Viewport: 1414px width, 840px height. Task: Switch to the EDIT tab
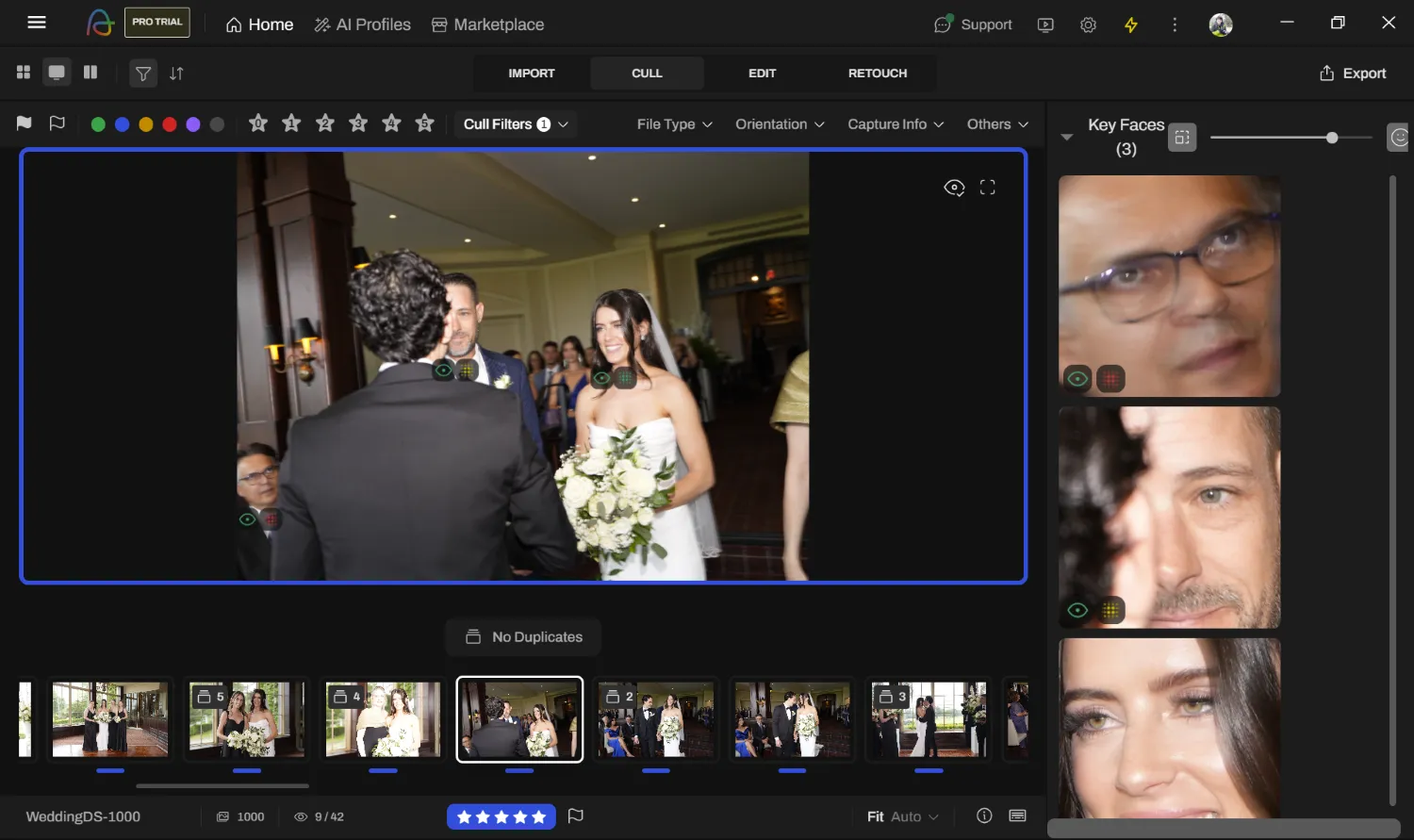[x=763, y=73]
